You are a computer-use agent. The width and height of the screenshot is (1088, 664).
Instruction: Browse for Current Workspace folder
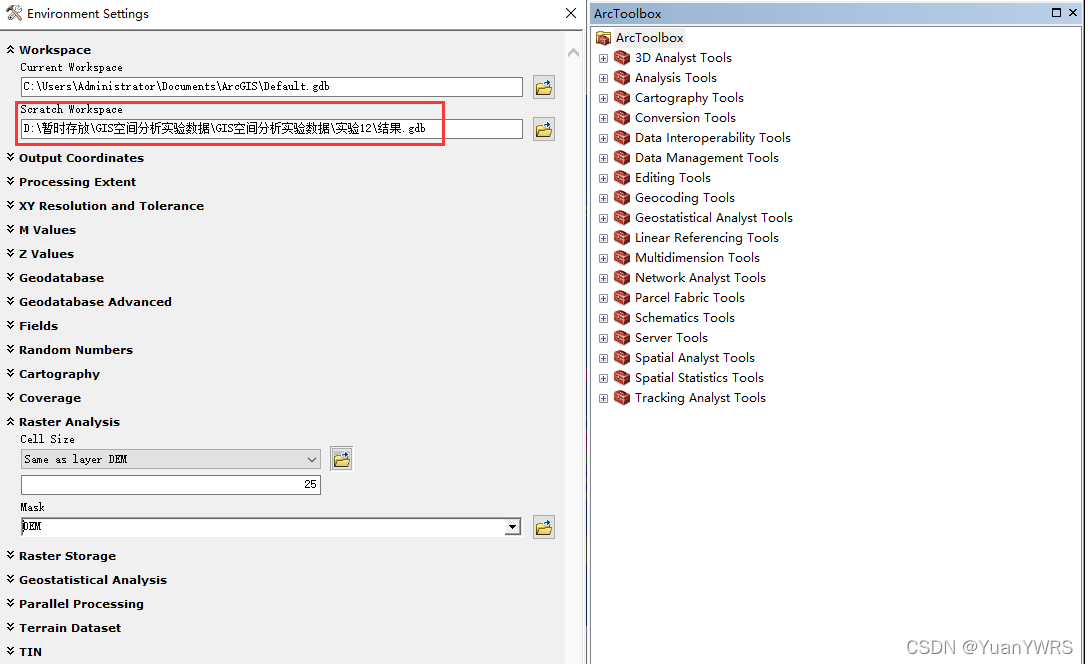pos(544,87)
